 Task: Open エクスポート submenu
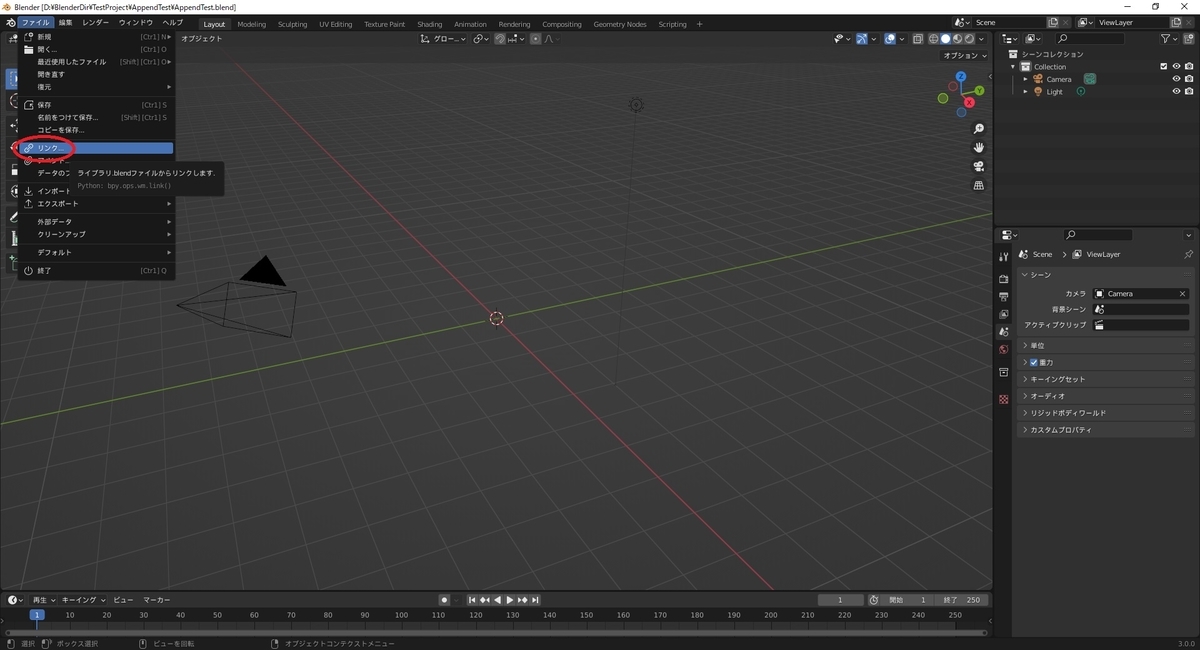[96, 204]
